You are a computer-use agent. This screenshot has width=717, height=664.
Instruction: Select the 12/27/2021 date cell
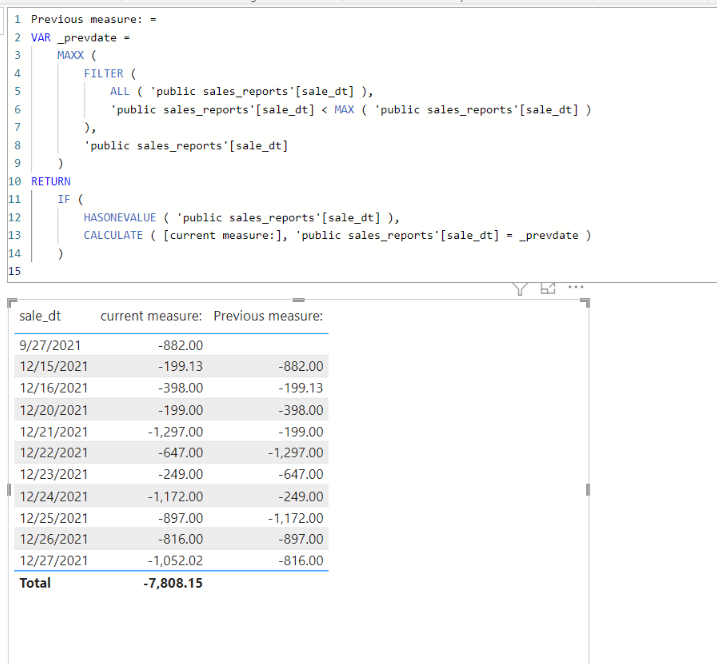tap(54, 561)
